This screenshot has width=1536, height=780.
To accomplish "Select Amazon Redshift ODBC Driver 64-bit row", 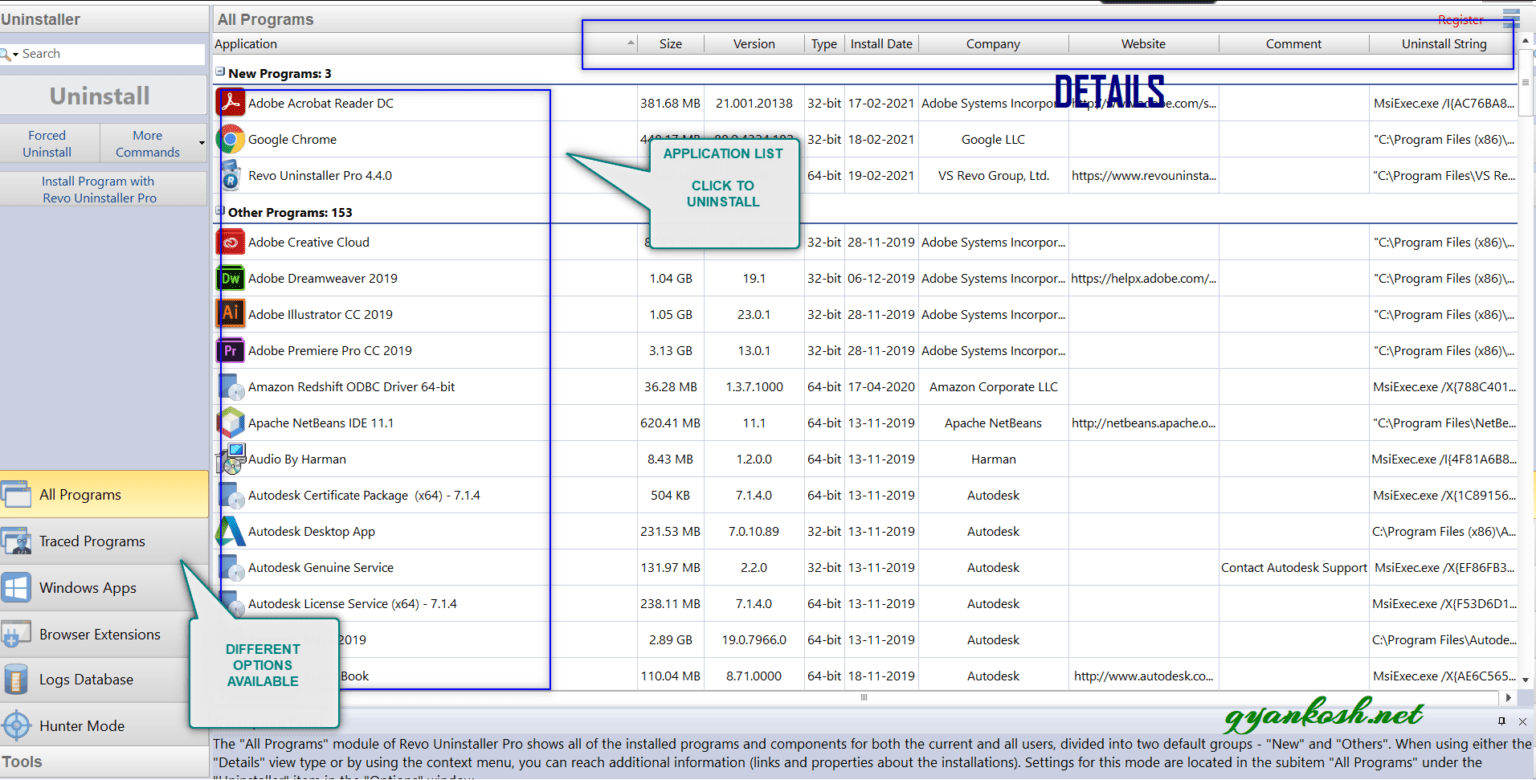I will coord(866,387).
